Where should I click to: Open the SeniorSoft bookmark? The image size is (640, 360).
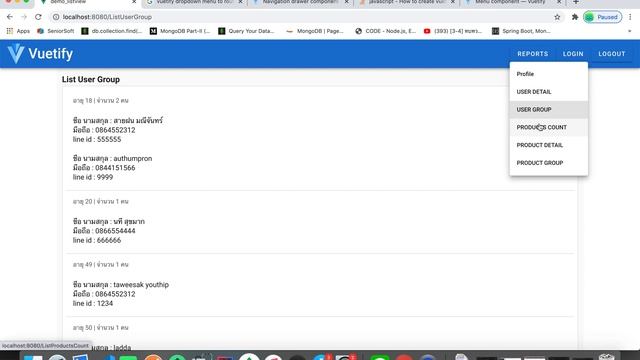[56, 31]
